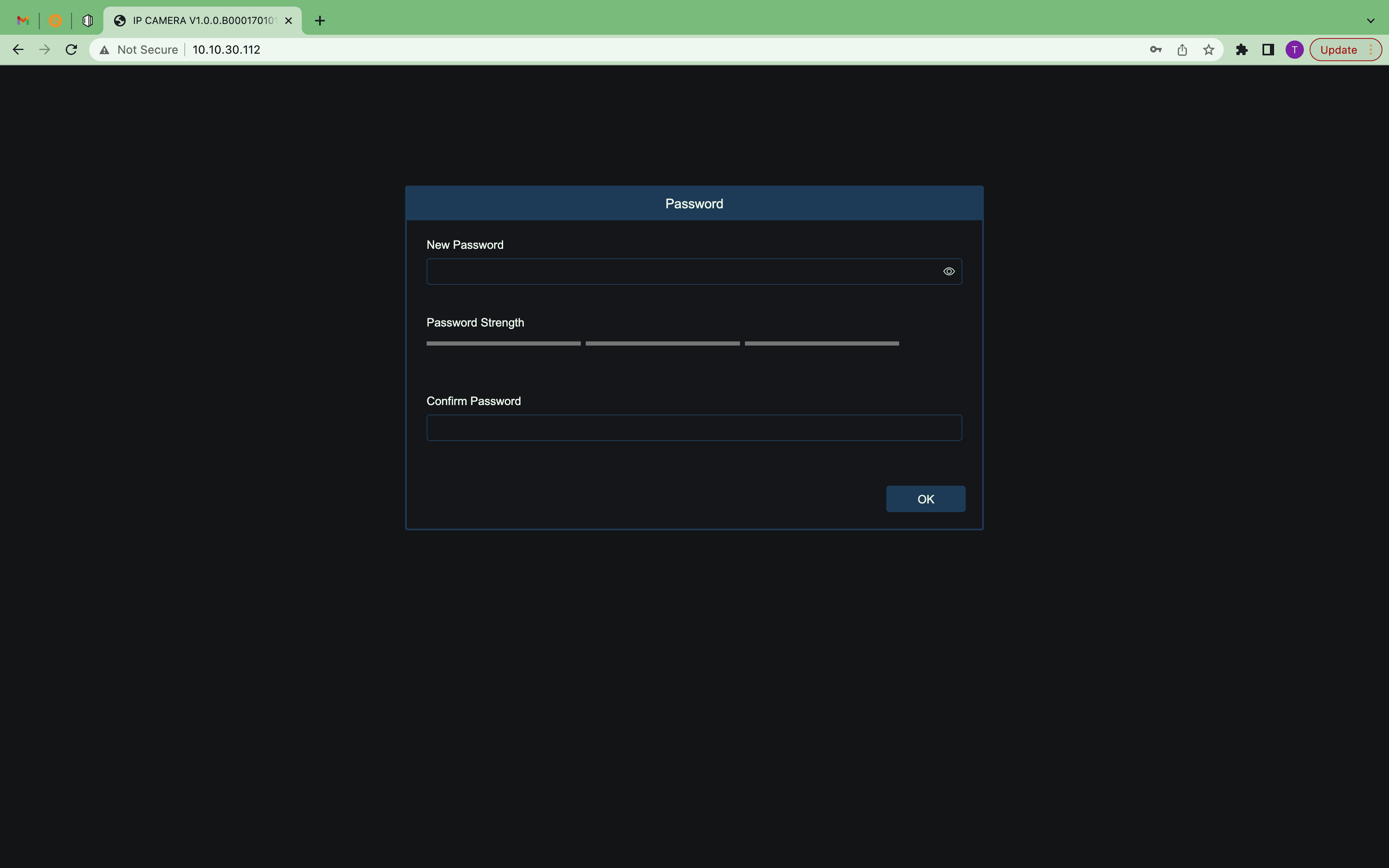Open the Extensions puzzle icon
Image resolution: width=1389 pixels, height=868 pixels.
[1241, 50]
